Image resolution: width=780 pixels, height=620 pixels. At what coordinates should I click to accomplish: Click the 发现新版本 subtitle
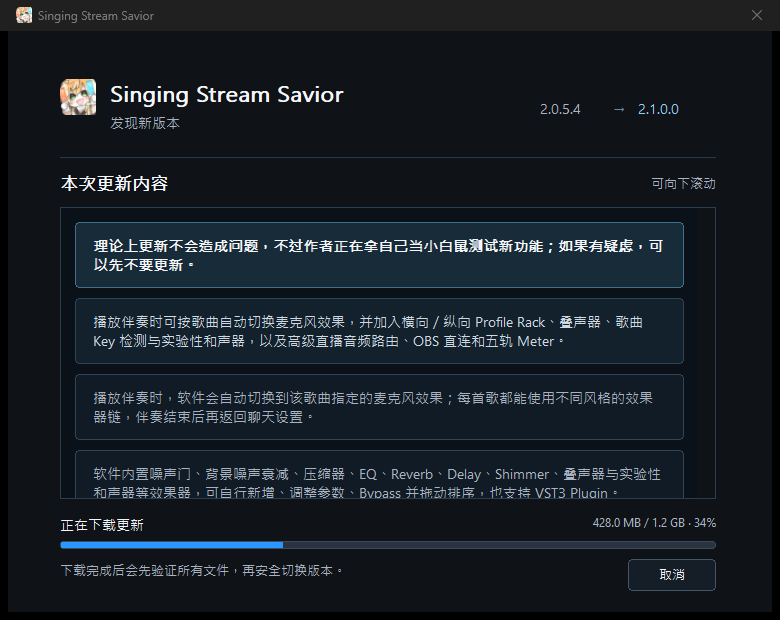click(x=145, y=123)
